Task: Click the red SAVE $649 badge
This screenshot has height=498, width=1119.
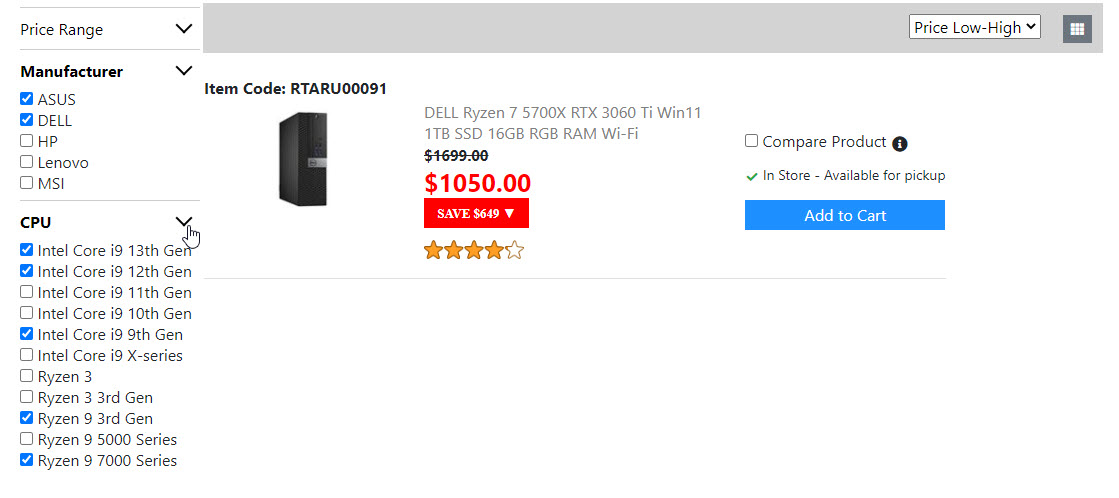Action: tap(476, 213)
